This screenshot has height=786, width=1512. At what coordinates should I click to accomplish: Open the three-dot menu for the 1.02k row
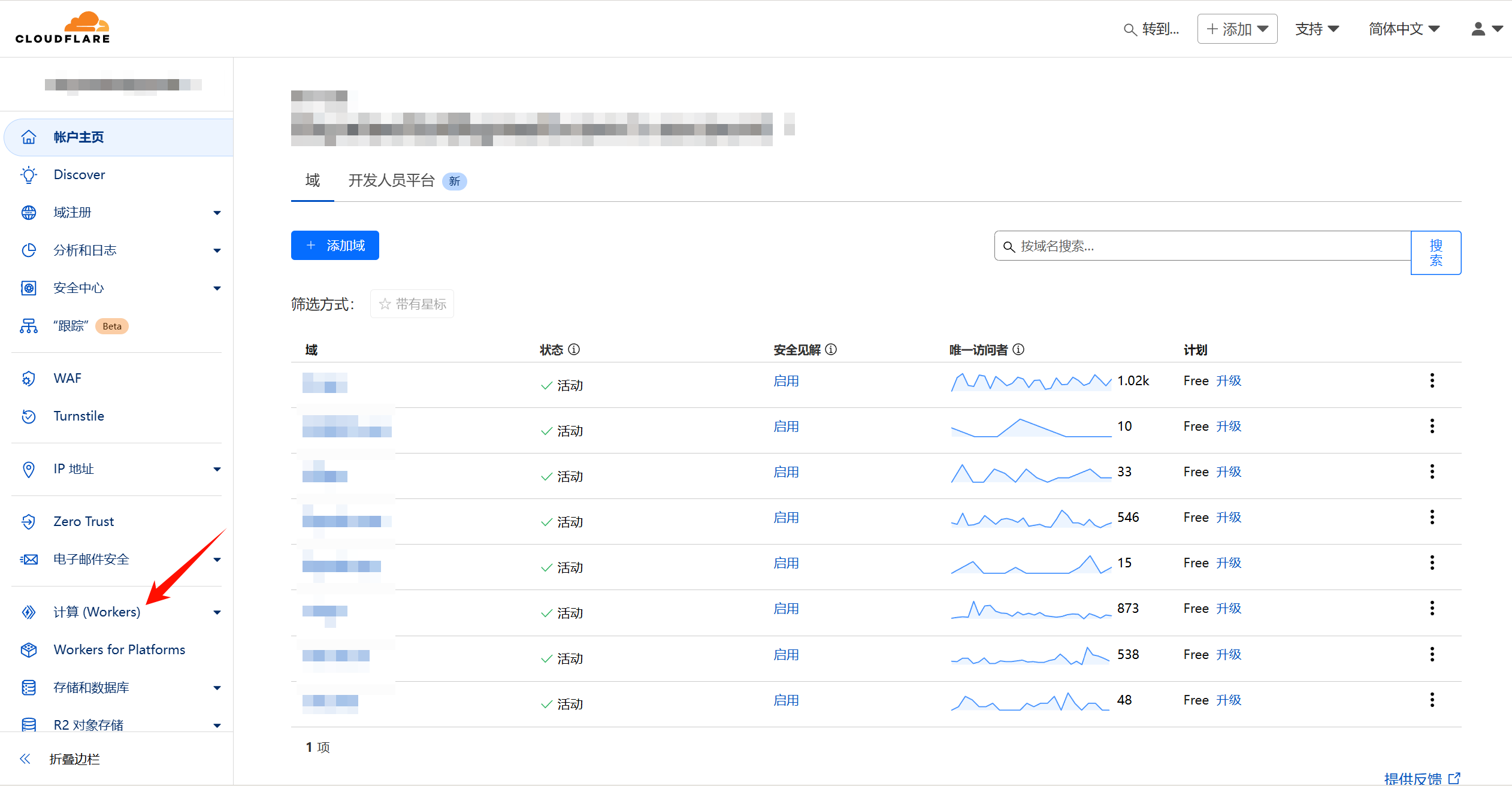(1432, 380)
